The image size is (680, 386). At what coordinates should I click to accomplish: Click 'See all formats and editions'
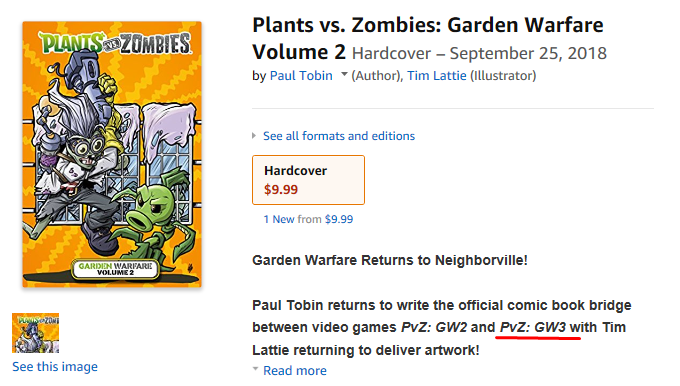pyautogui.click(x=339, y=136)
